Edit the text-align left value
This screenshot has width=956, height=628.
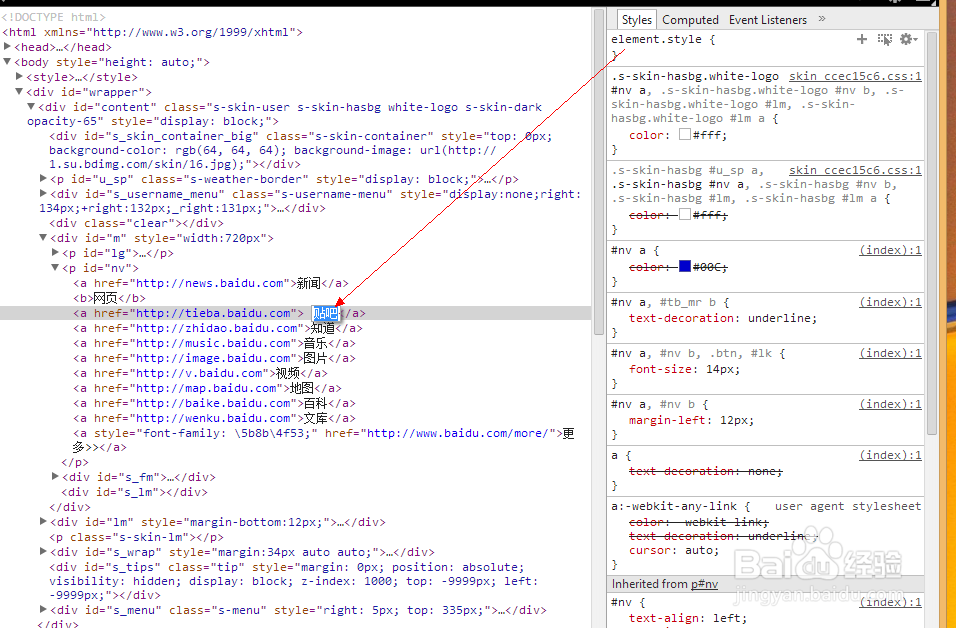pos(729,618)
